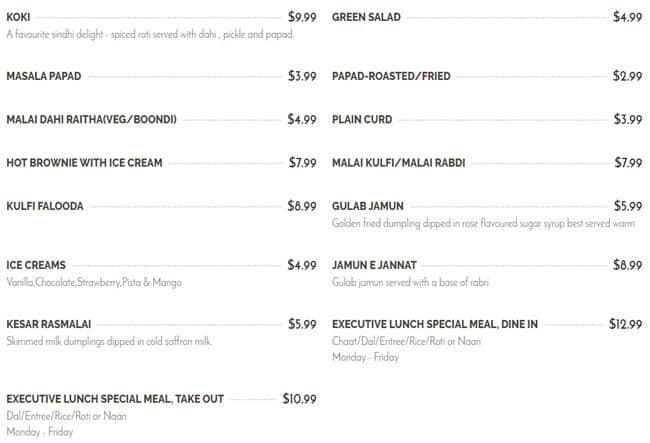650x443 pixels.
Task: Click the Plain Curd item name
Action: pos(362,120)
